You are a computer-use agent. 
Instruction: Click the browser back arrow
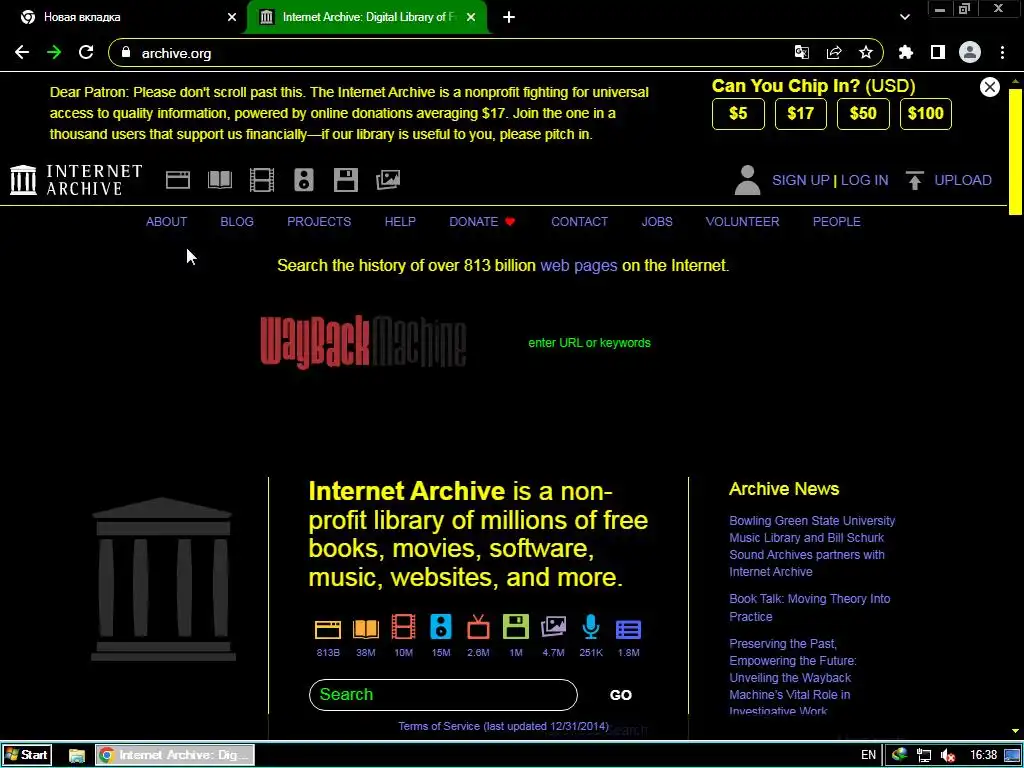[x=22, y=52]
